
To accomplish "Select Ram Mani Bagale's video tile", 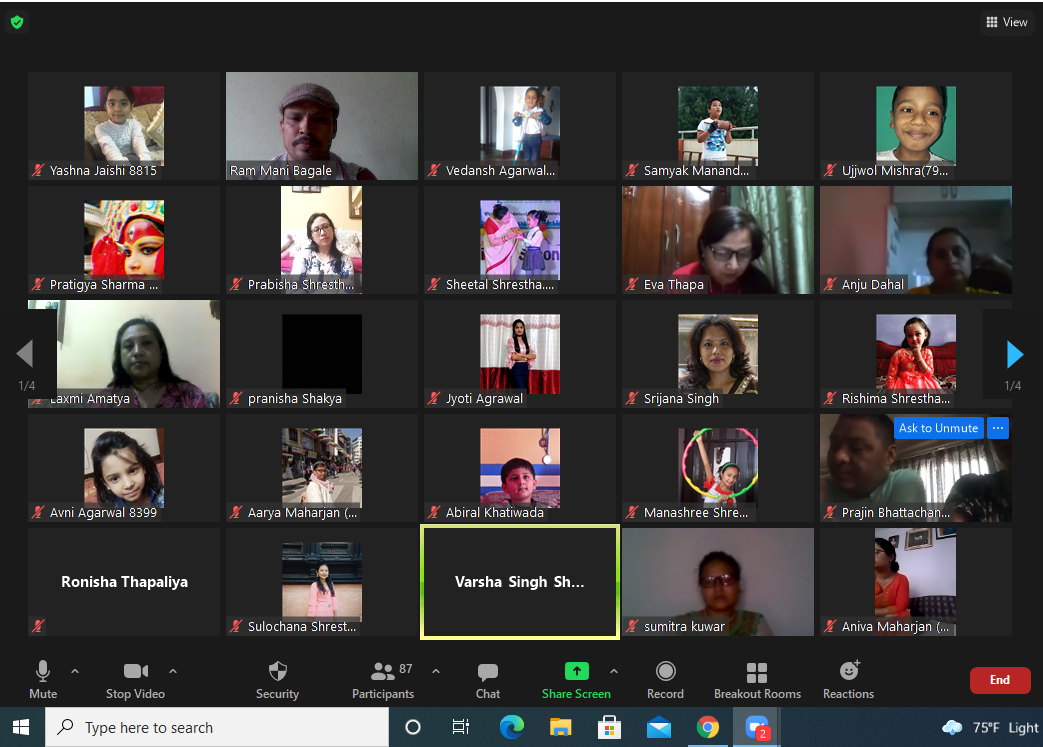I will (x=322, y=126).
